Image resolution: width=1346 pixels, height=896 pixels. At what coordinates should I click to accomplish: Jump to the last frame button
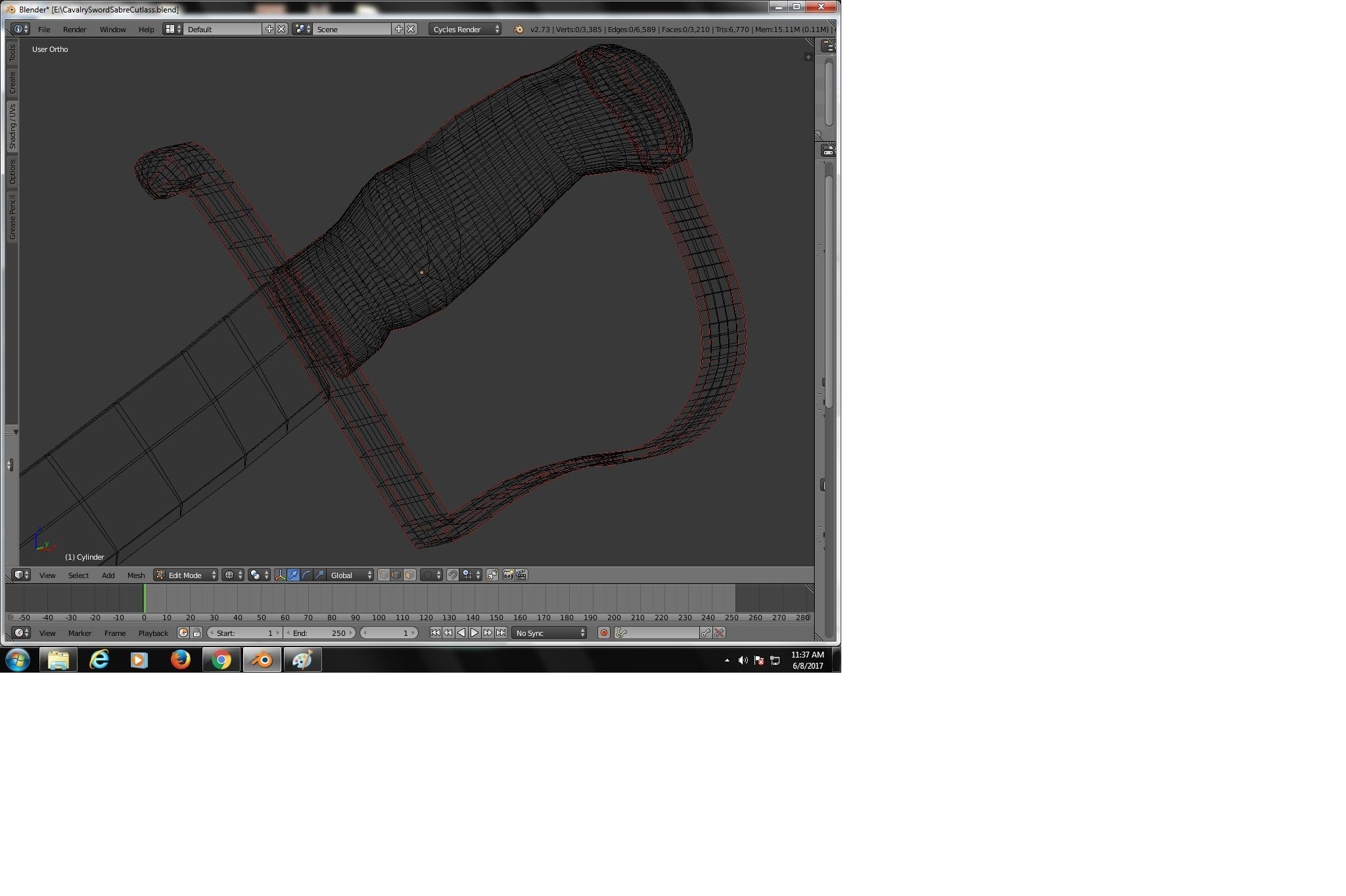point(501,633)
